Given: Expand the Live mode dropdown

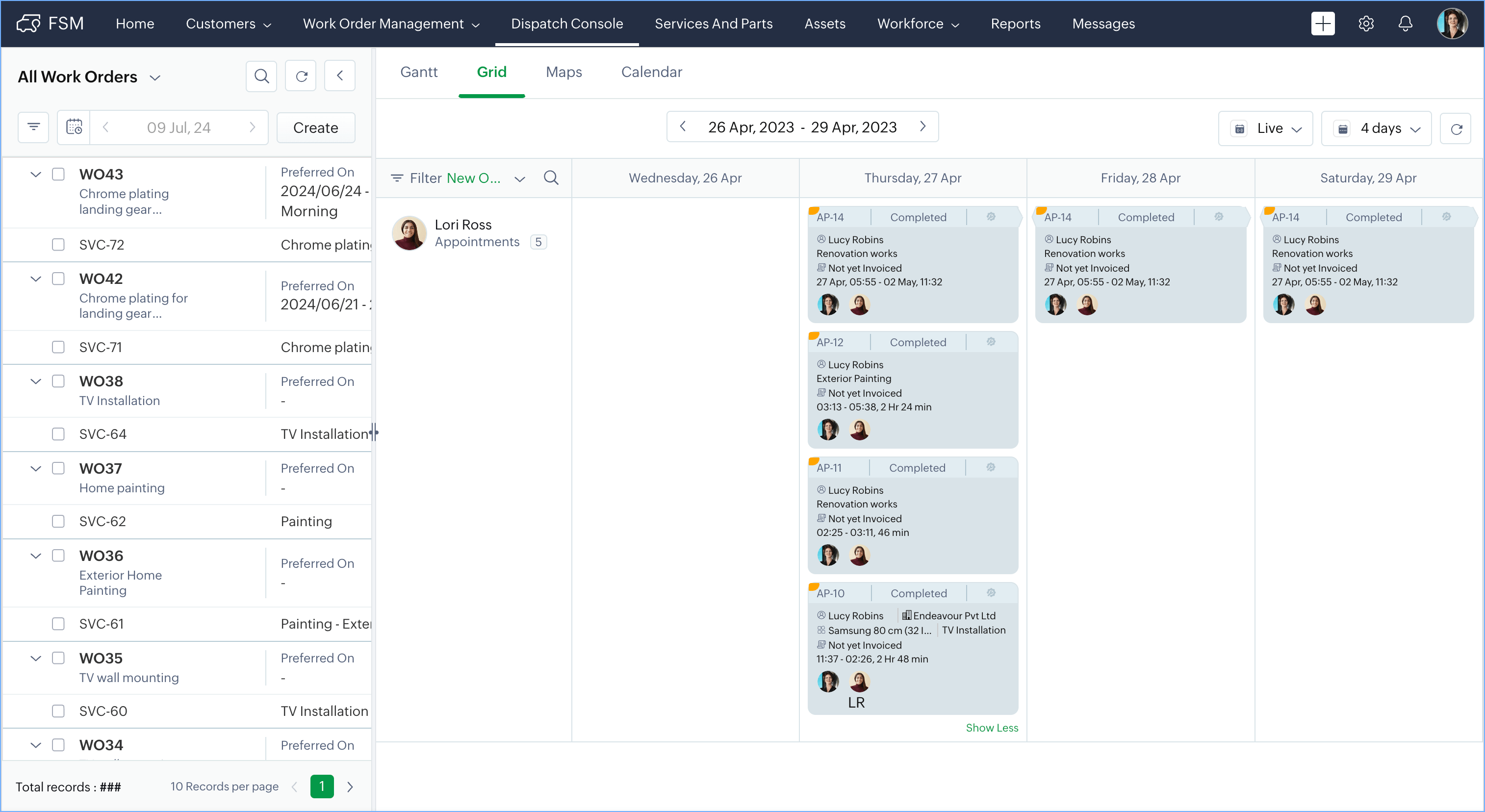Looking at the screenshot, I should click(x=1265, y=128).
